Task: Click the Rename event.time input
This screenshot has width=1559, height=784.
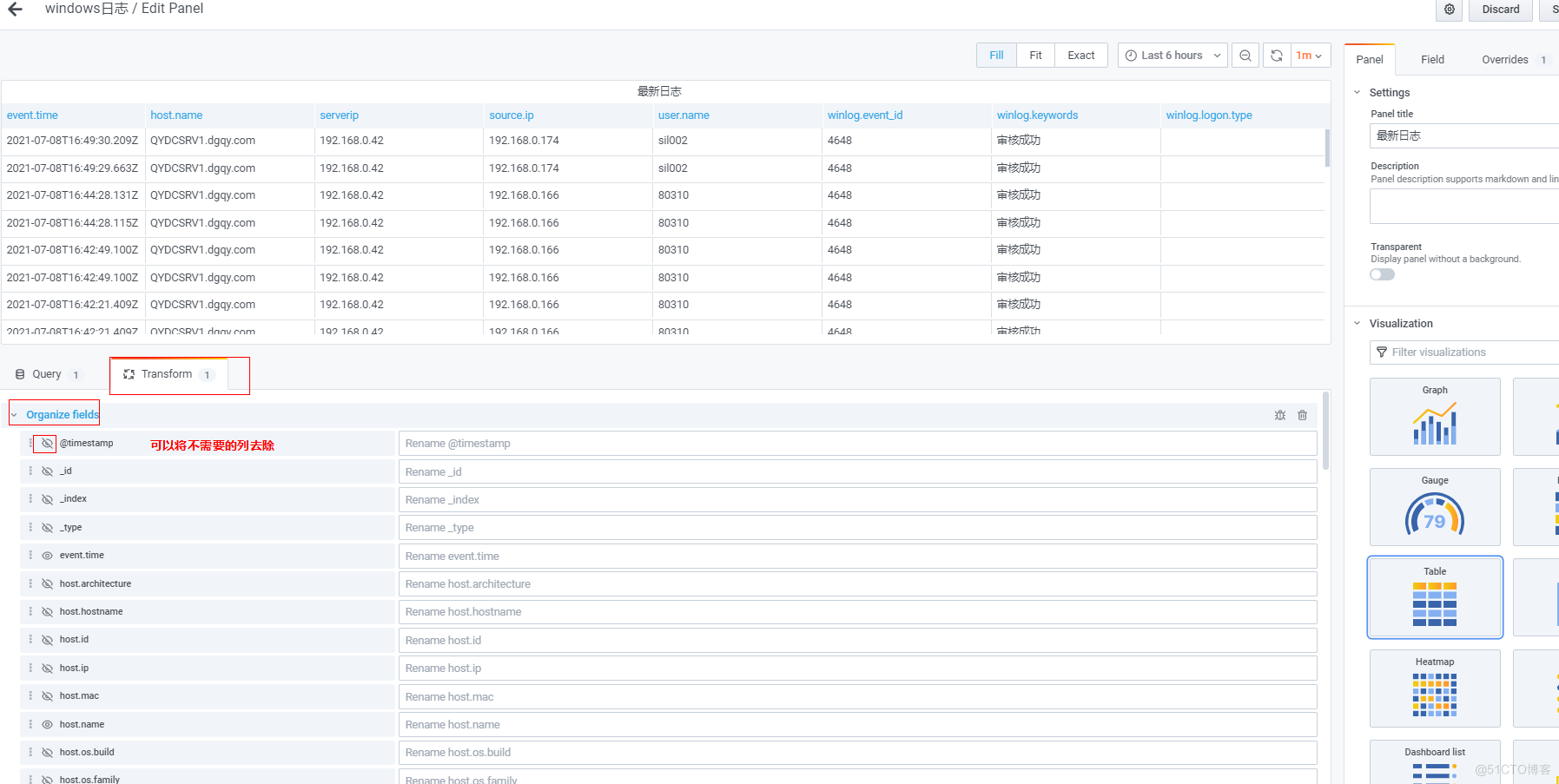Action: (x=857, y=556)
